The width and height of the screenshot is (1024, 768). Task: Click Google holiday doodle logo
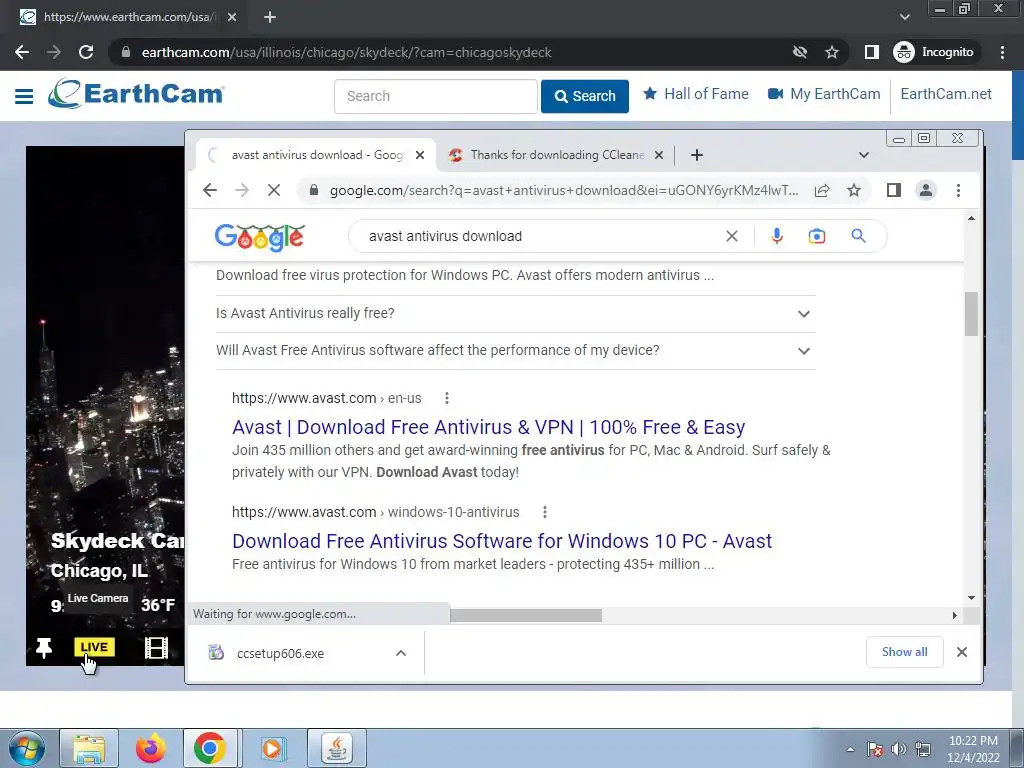[260, 236]
